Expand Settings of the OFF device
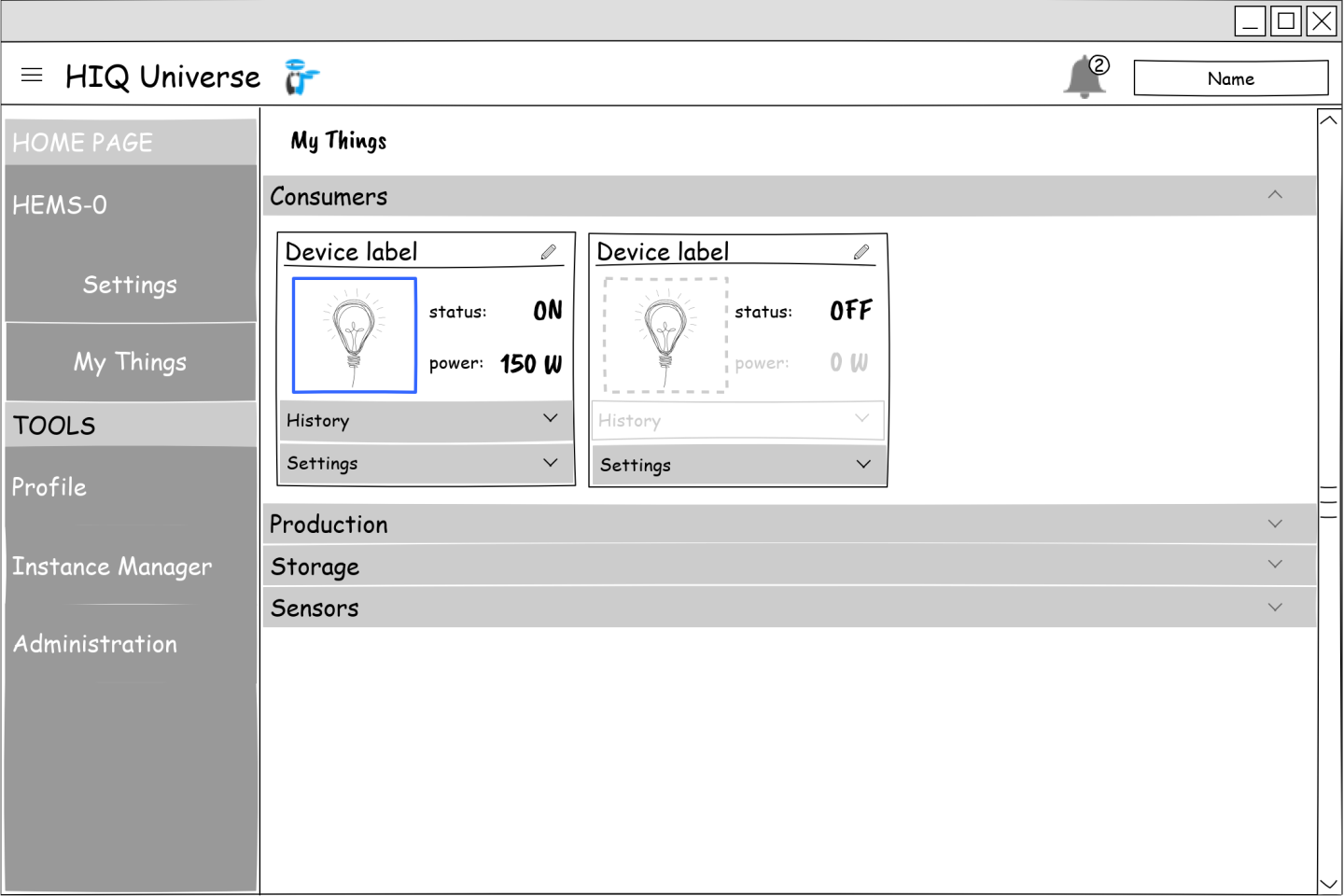Screen dimensions: 1344x896 pos(737,465)
